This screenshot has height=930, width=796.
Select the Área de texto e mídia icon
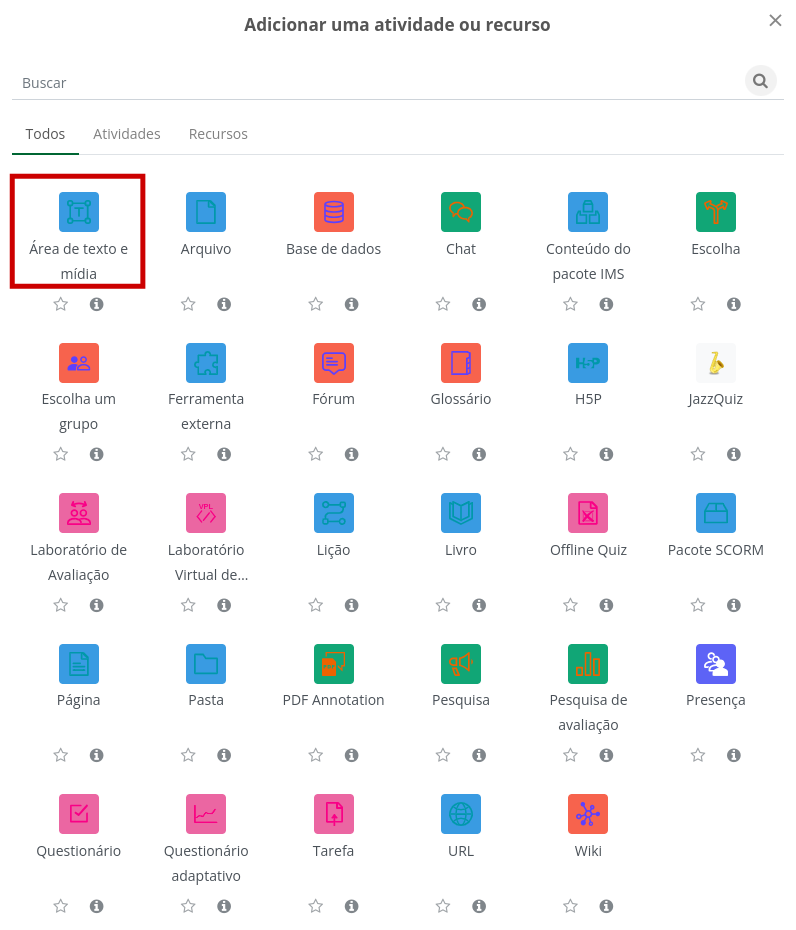[79, 212]
